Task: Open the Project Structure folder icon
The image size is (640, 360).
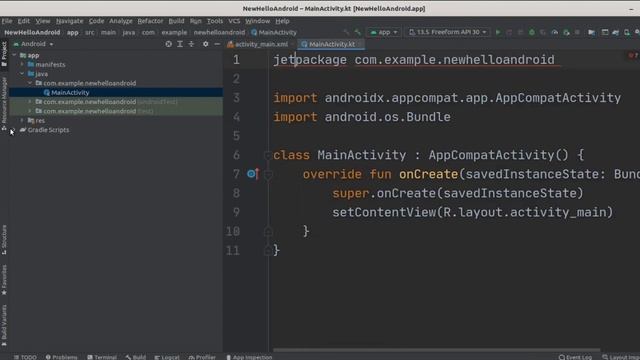Action: coord(591,32)
